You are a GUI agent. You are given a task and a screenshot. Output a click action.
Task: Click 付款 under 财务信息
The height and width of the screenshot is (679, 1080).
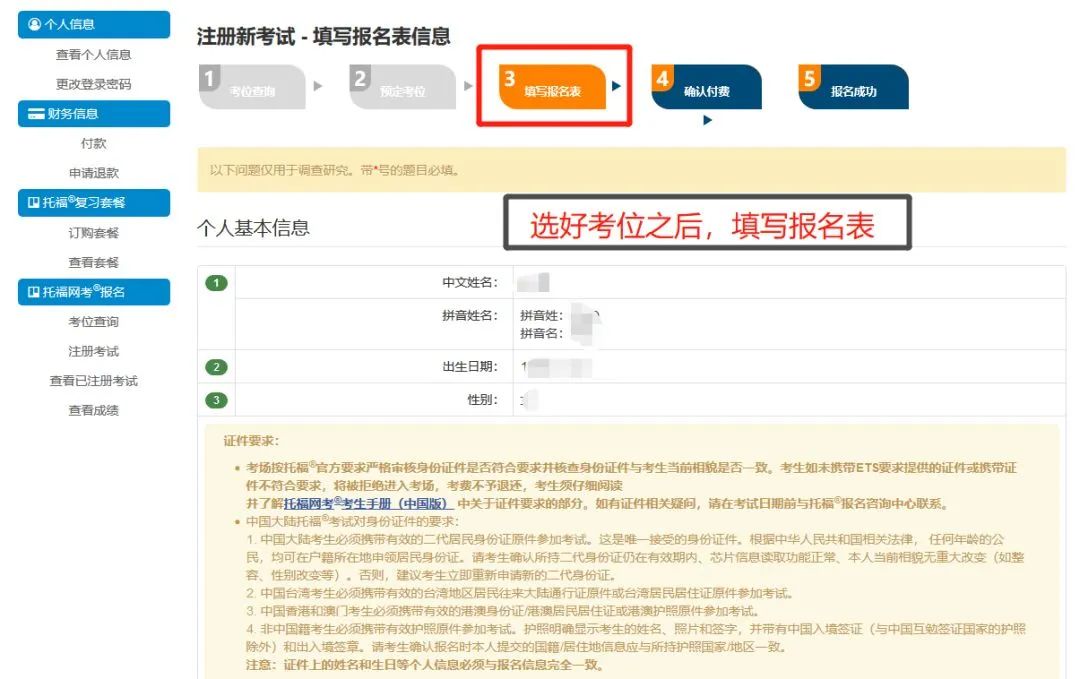click(96, 143)
